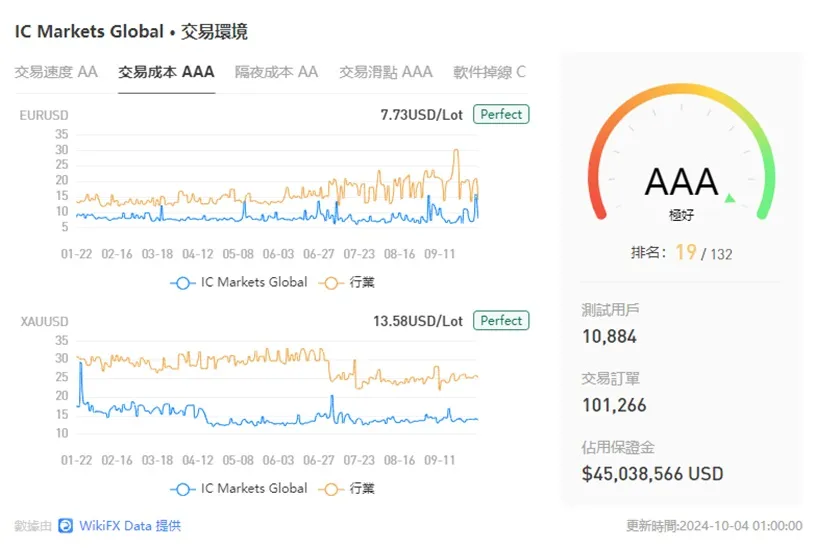The width and height of the screenshot is (815, 548).
Task: Open the 隔夜成本 AA tab
Action: tap(277, 72)
